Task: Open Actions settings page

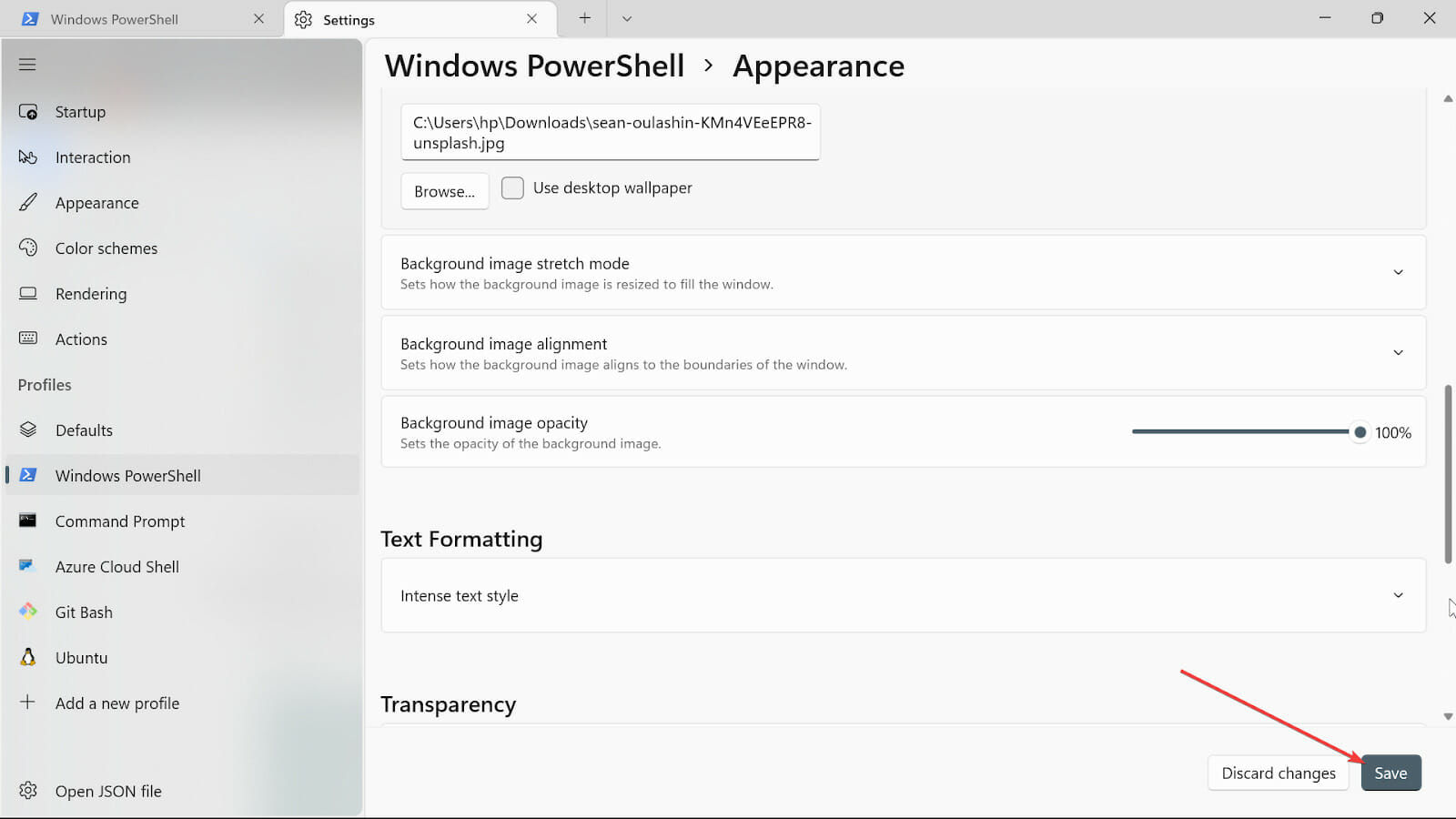Action: tap(182, 339)
